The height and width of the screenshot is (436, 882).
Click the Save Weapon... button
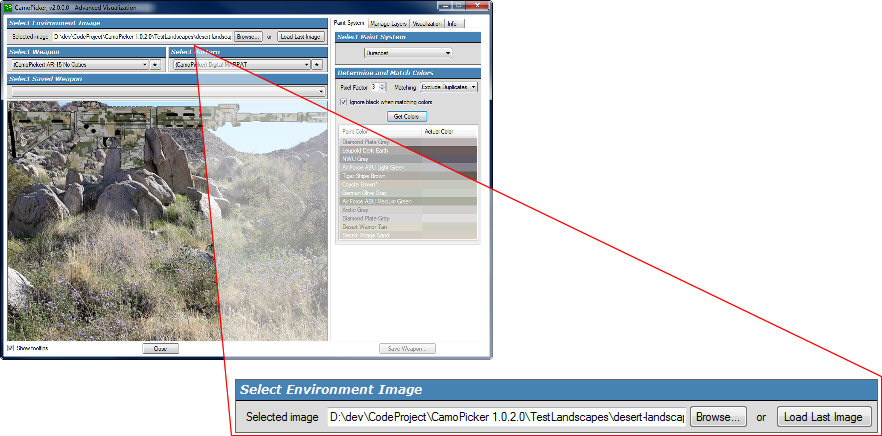[x=407, y=348]
